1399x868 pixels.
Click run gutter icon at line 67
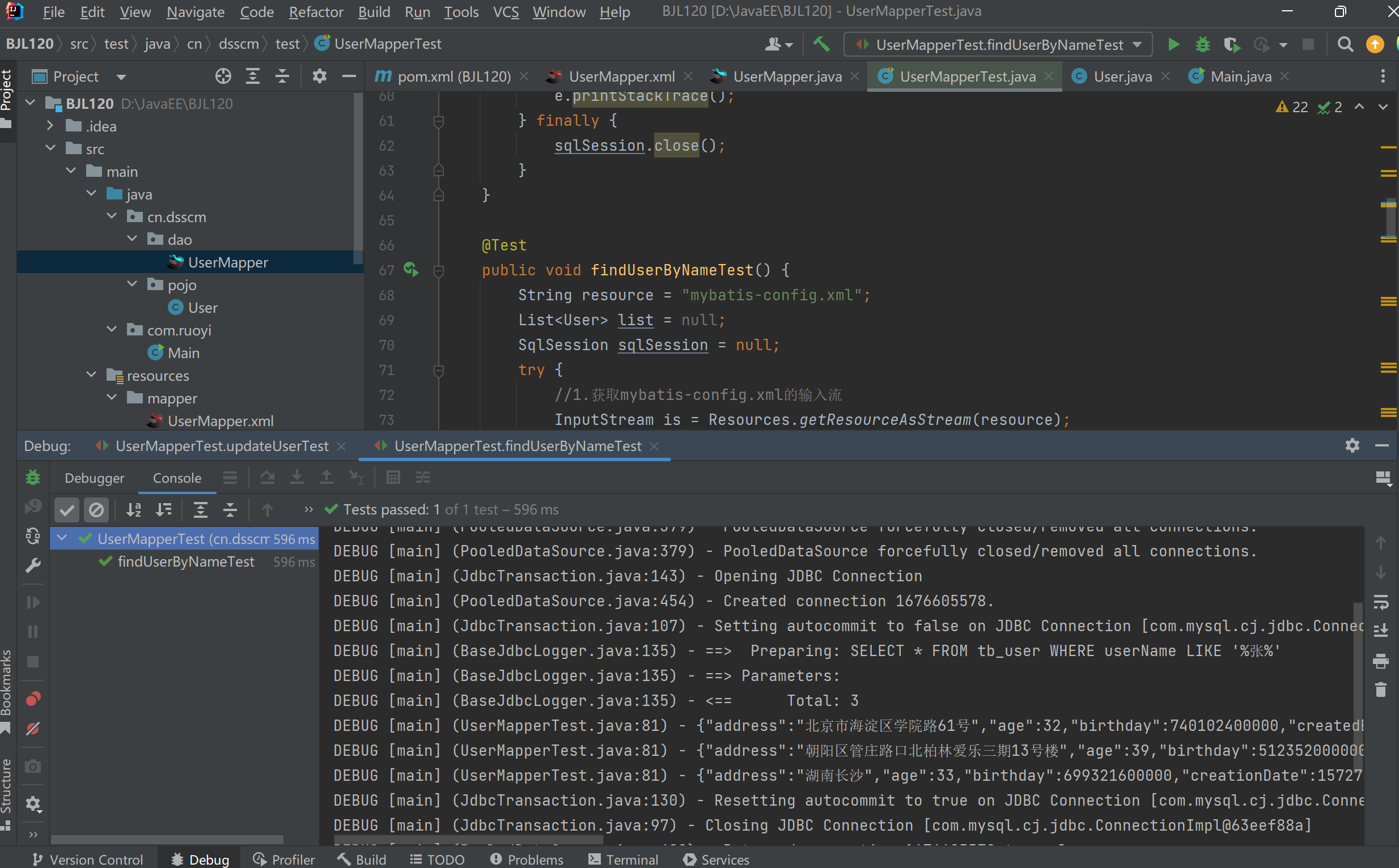coord(411,269)
